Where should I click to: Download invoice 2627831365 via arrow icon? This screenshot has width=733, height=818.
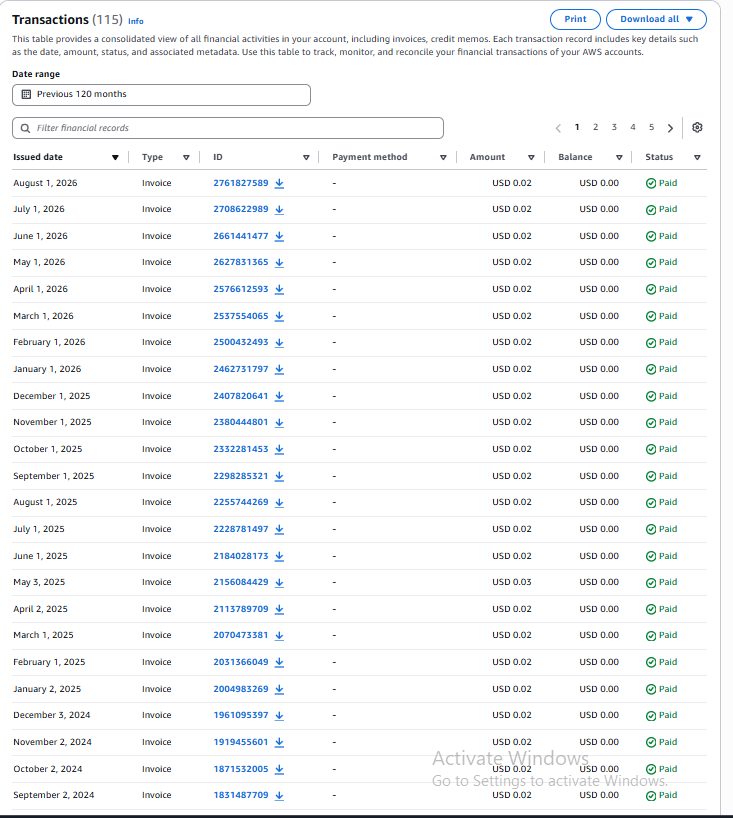tap(280, 262)
